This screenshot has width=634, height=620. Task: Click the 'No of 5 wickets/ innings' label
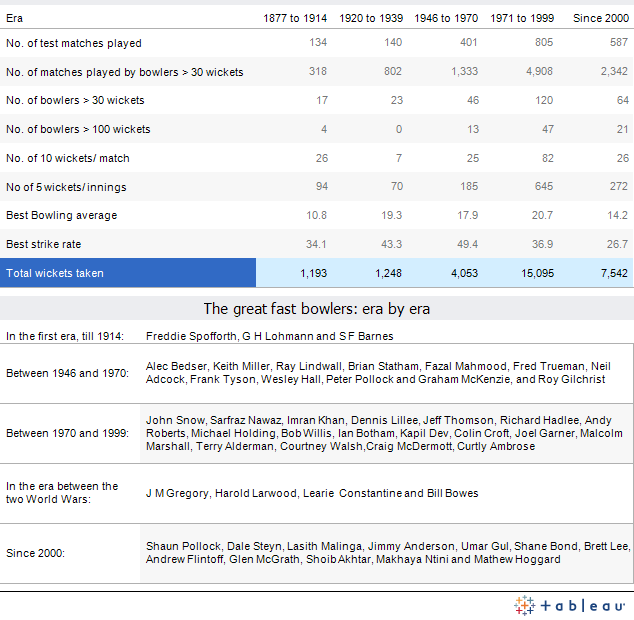(x=66, y=187)
